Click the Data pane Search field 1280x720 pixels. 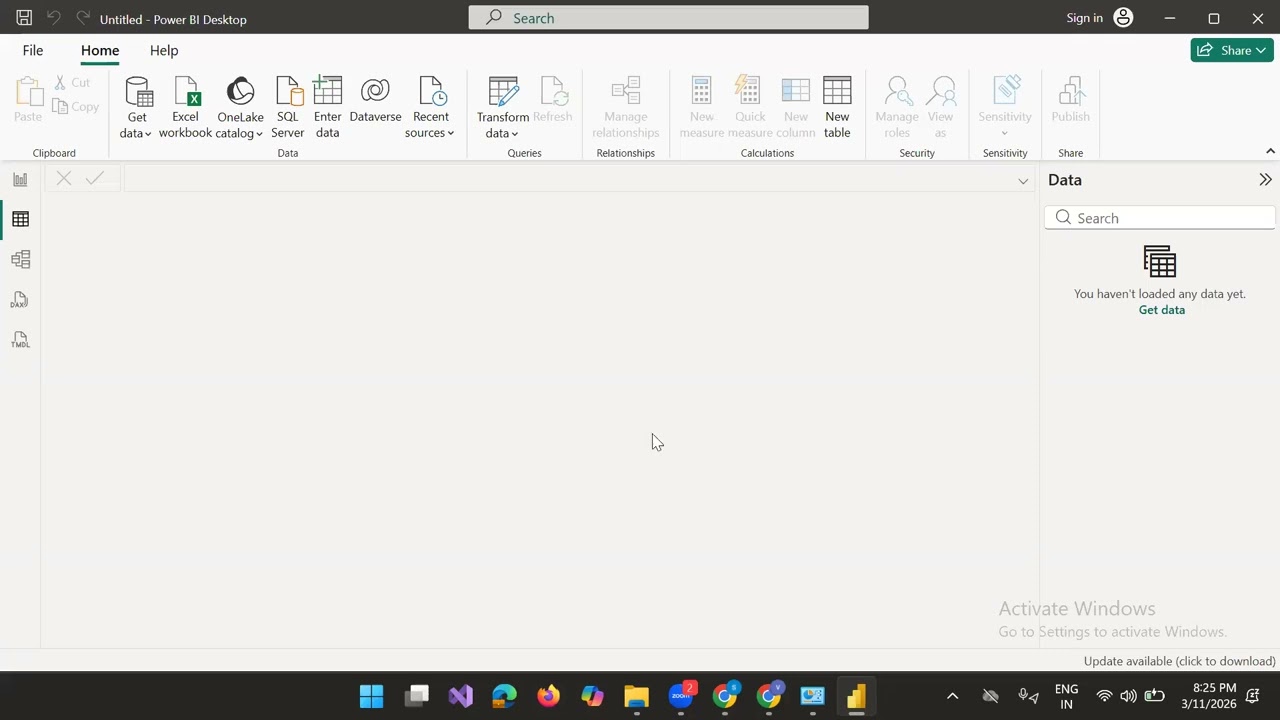1160,218
